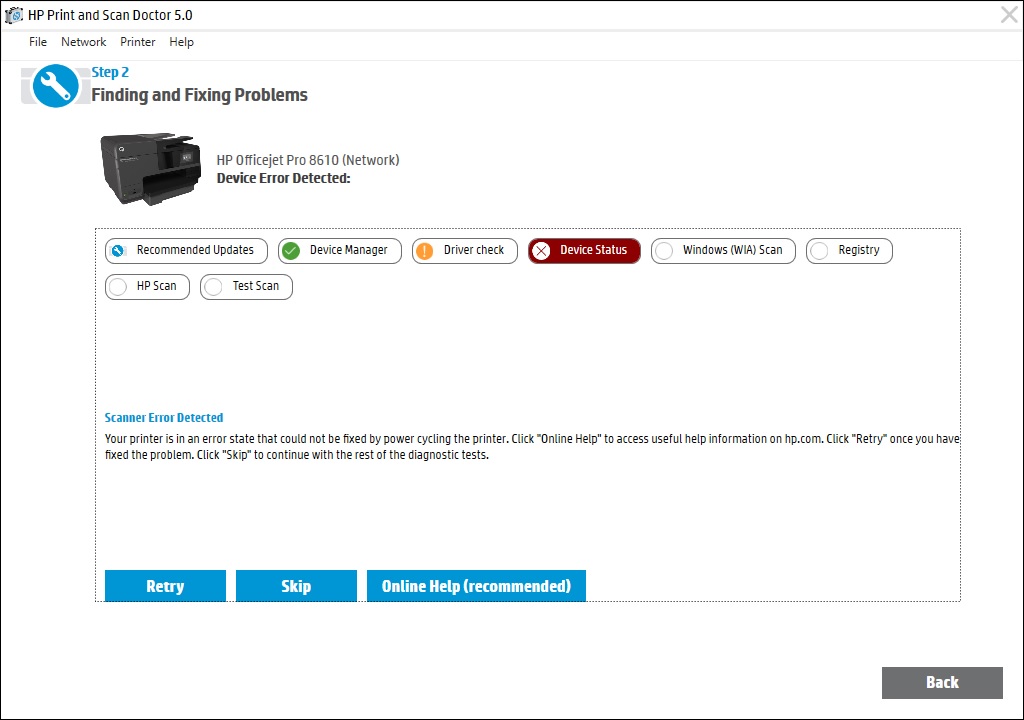Screen dimensions: 1024x720
Task: Toggle the Device Status test pill
Action: click(584, 250)
